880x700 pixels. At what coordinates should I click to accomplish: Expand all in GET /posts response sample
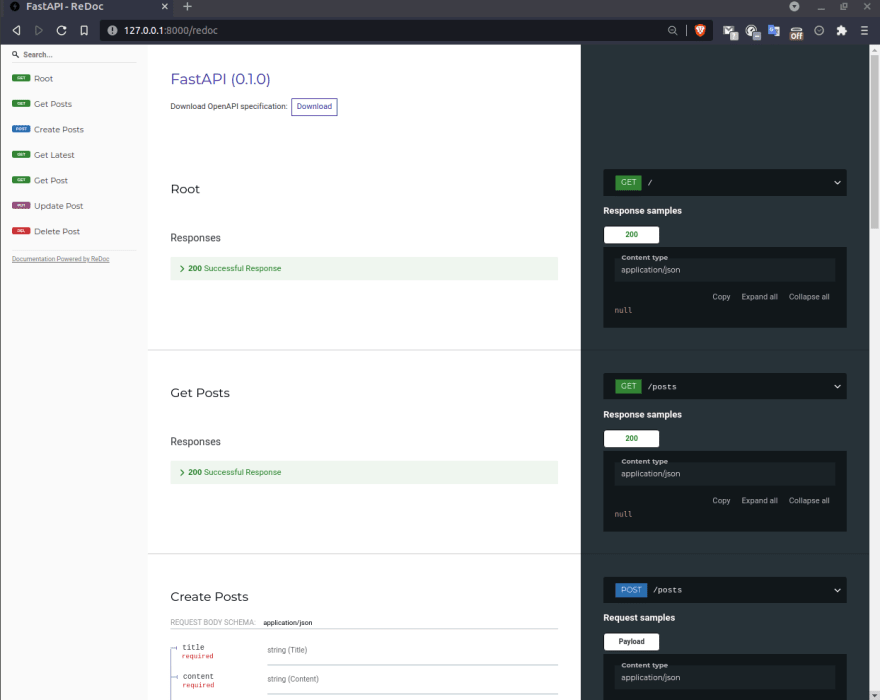click(x=759, y=501)
